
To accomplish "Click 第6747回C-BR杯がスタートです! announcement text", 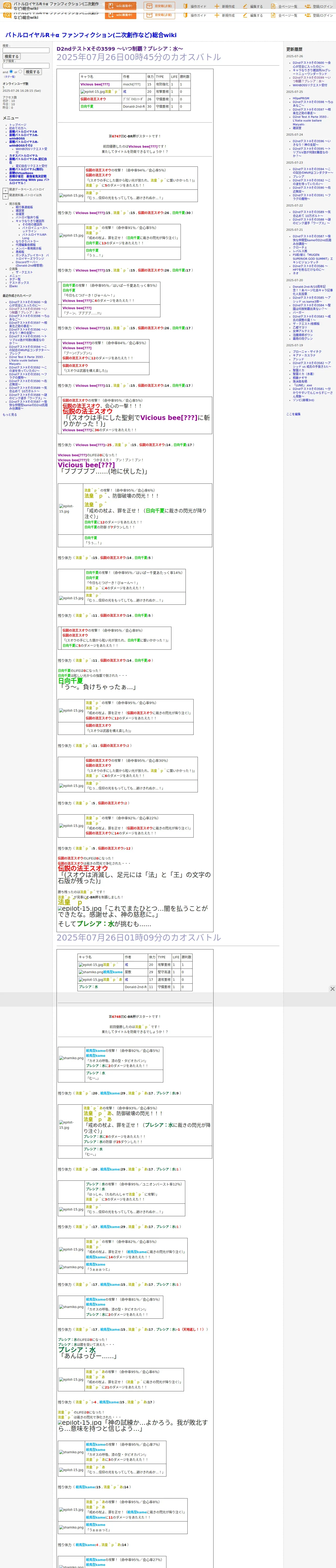I will click(x=134, y=136).
